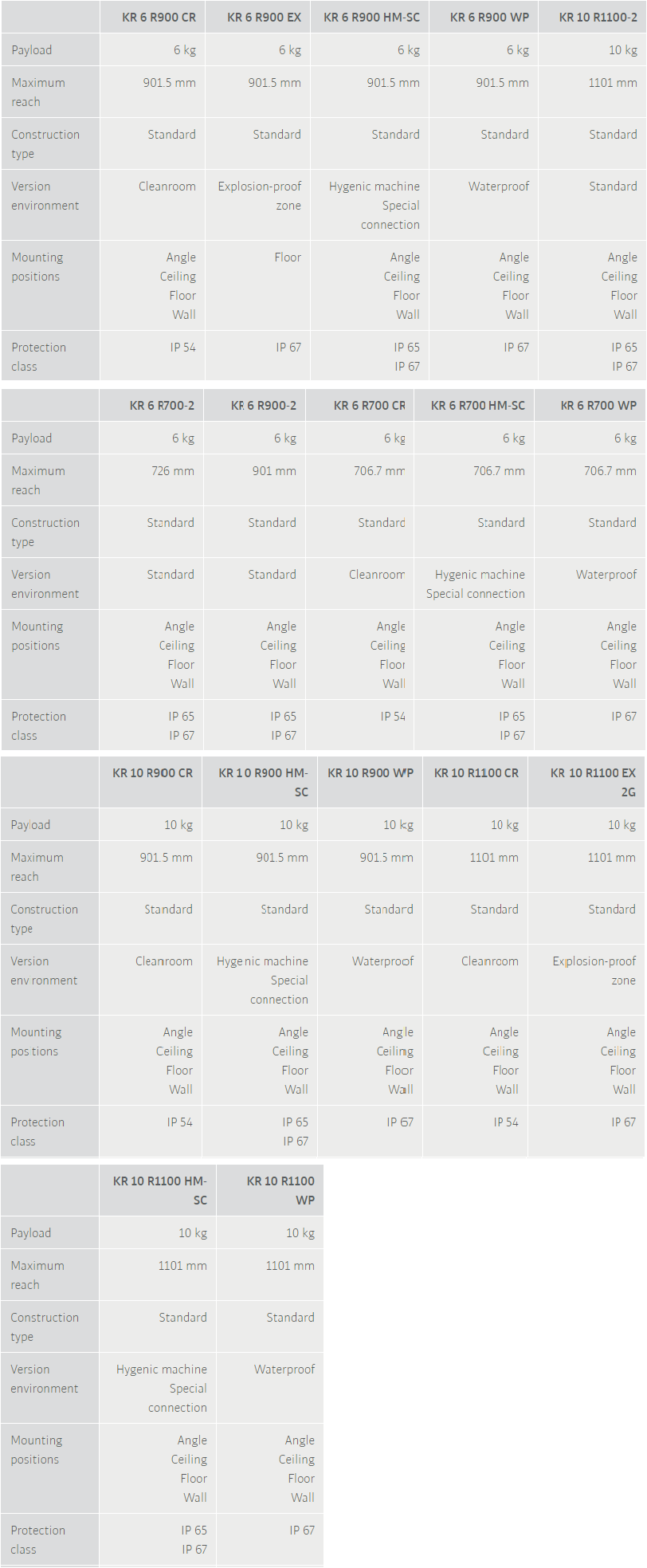The image size is (647, 1568).
Task: Select the KR 6 R700 WP column header
Action: coord(598,406)
